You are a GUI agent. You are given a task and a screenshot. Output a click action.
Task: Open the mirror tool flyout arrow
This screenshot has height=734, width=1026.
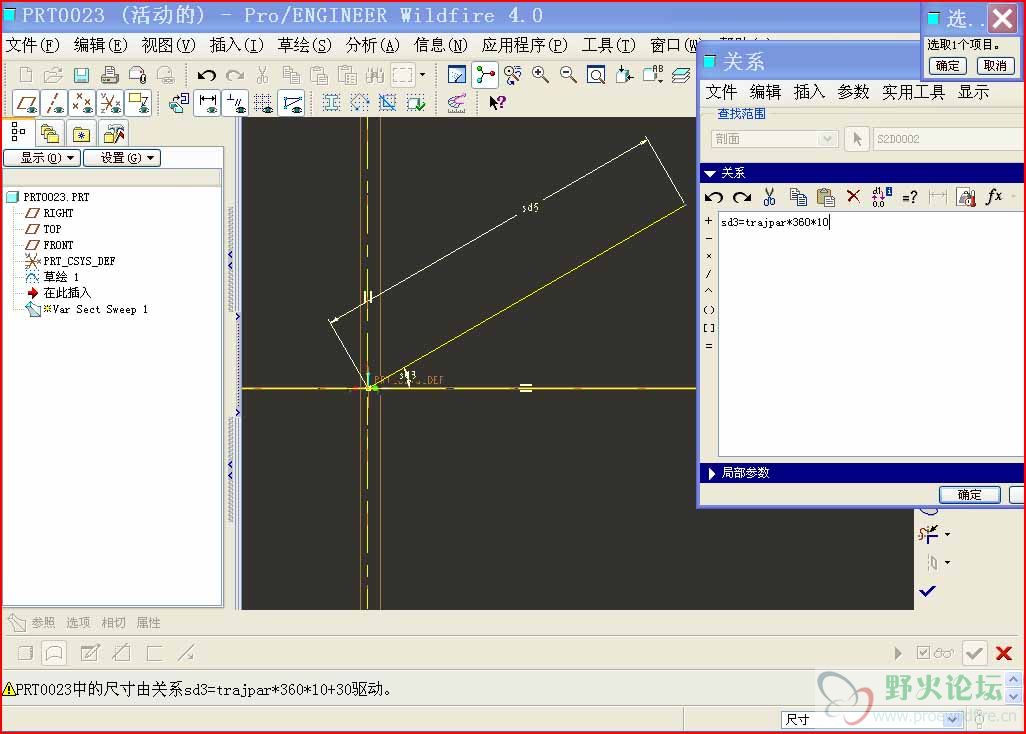(947, 562)
